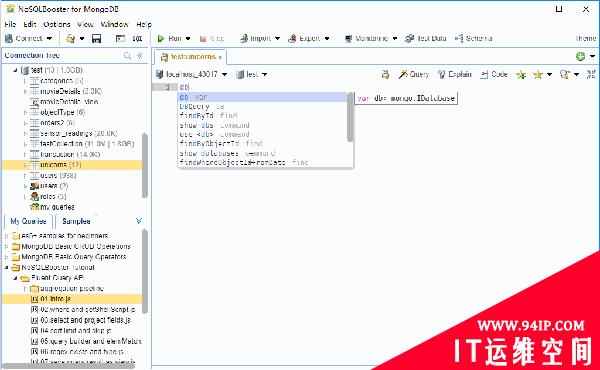Click the Code generator button
The width and height of the screenshot is (600, 370).
(x=494, y=74)
